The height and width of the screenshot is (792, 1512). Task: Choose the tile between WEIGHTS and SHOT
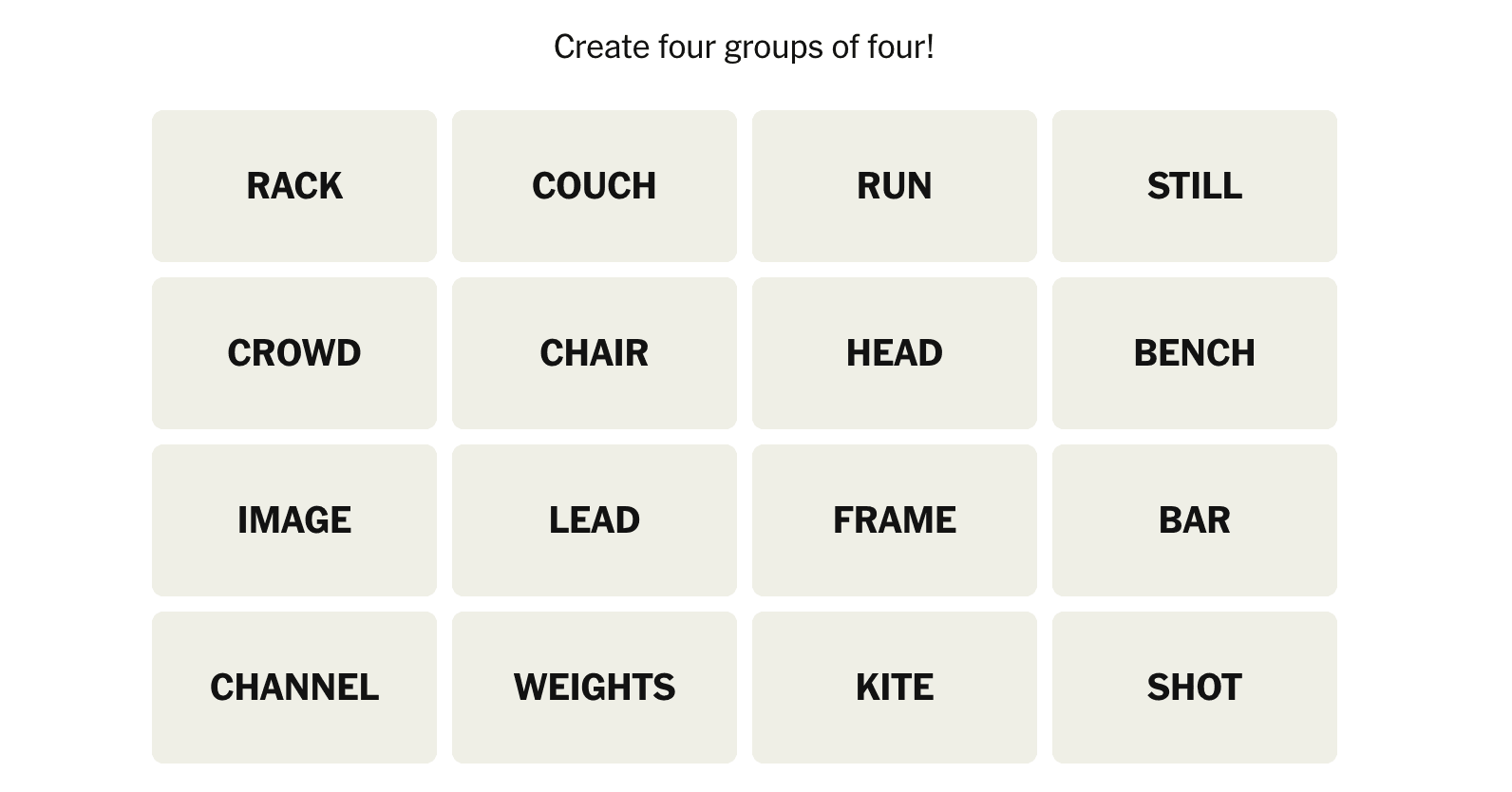tap(895, 688)
